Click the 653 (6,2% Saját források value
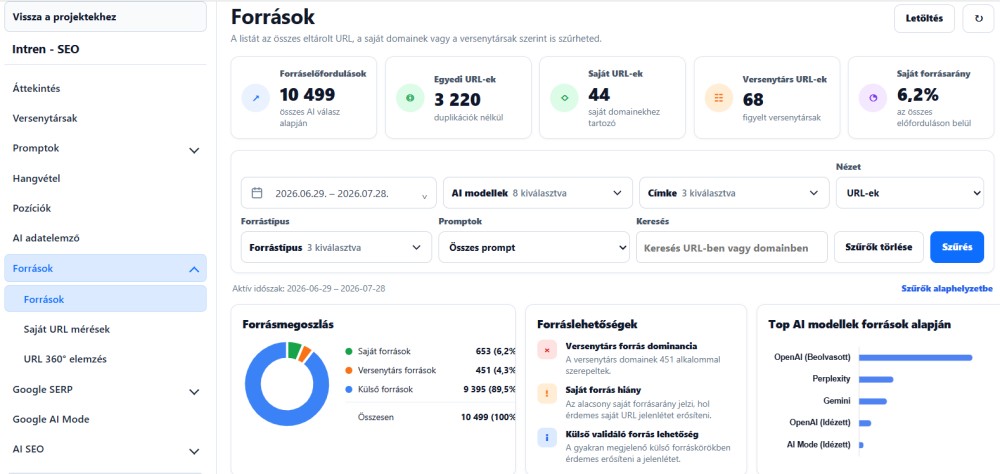Image resolution: width=1000 pixels, height=474 pixels. 495,352
